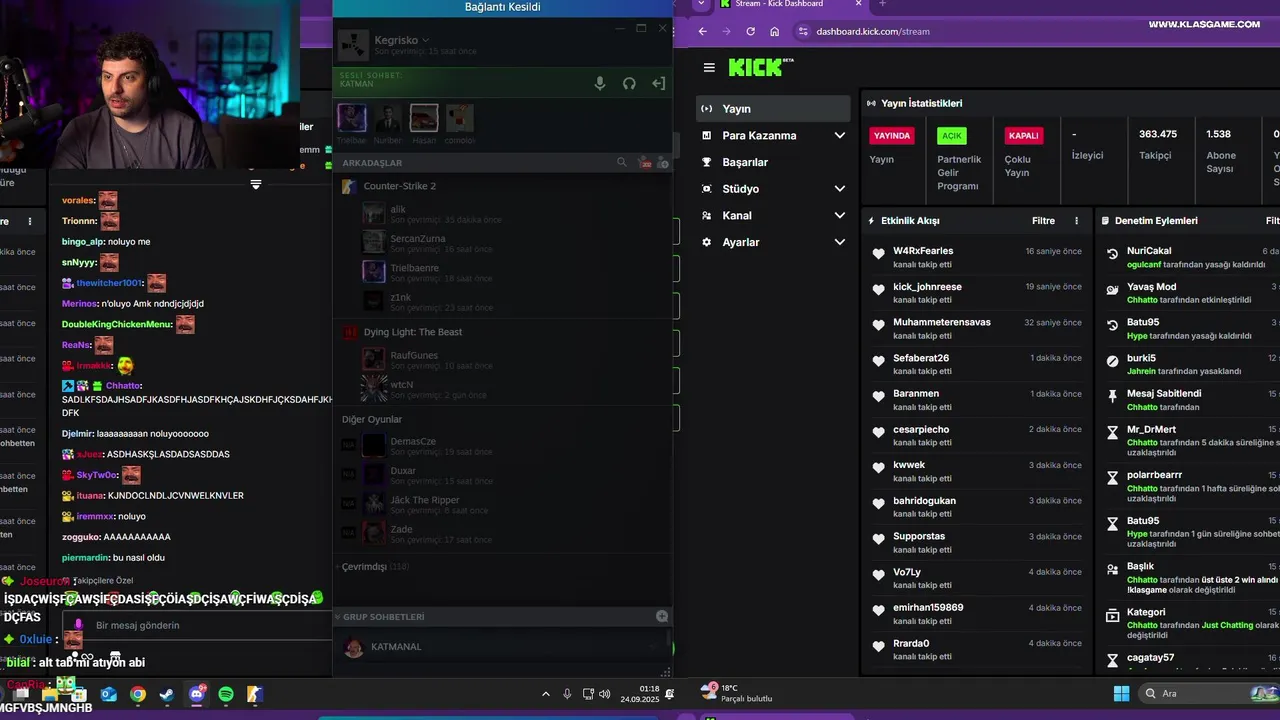1280x720 pixels.
Task: Expand the Çevrimdışı offline friends section
Action: click(x=375, y=567)
